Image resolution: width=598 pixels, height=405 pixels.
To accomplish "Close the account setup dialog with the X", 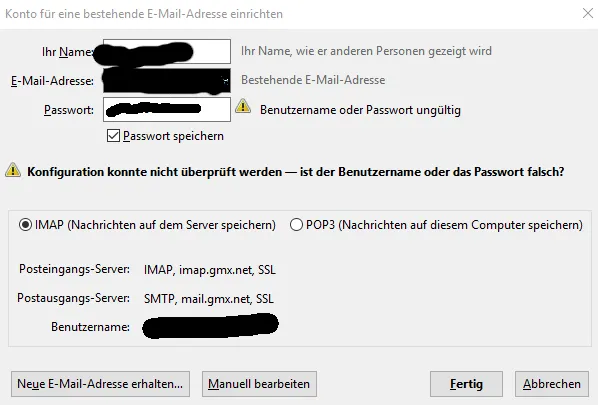I will pyautogui.click(x=588, y=13).
